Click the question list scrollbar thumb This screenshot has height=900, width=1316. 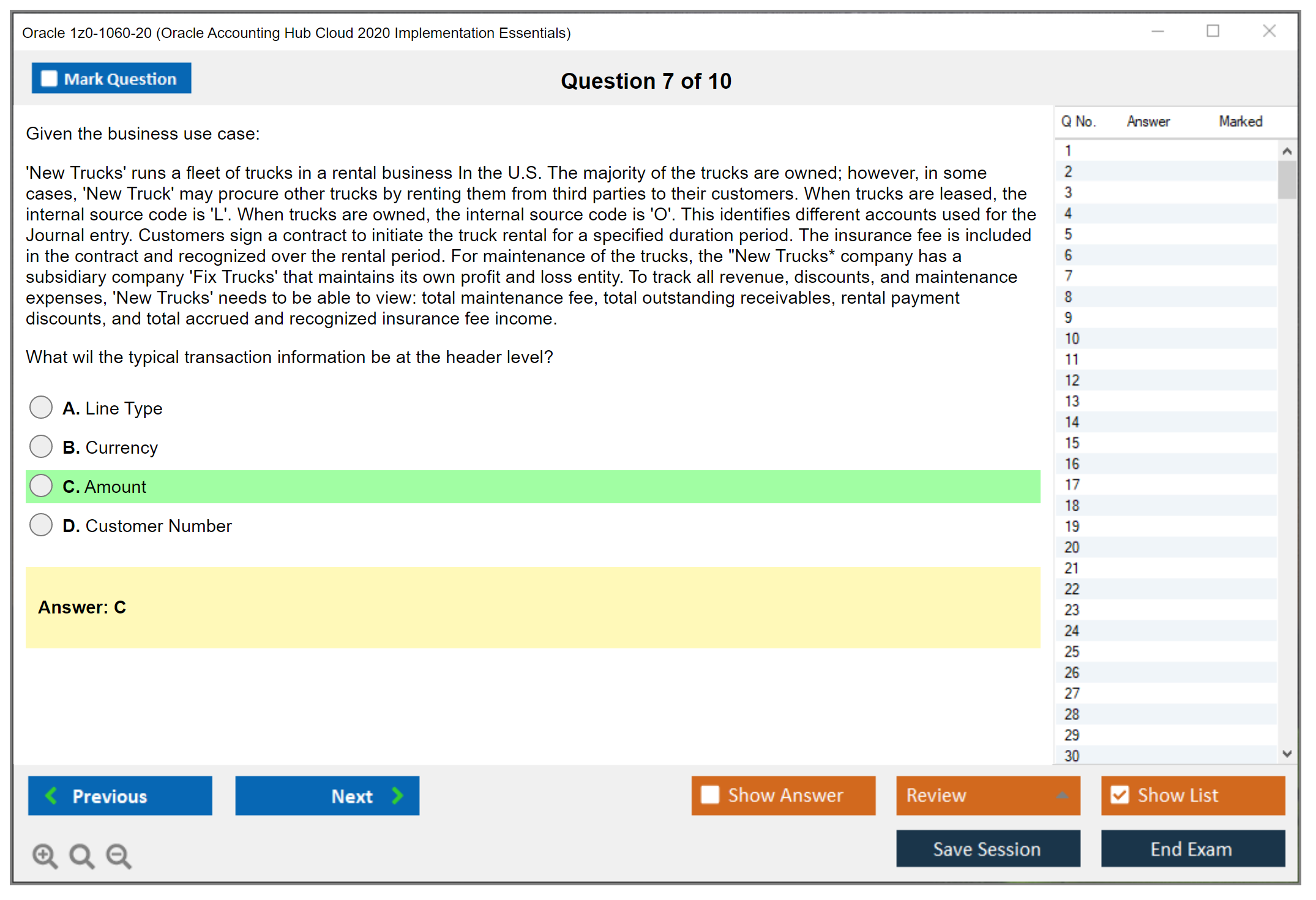pos(1287,179)
